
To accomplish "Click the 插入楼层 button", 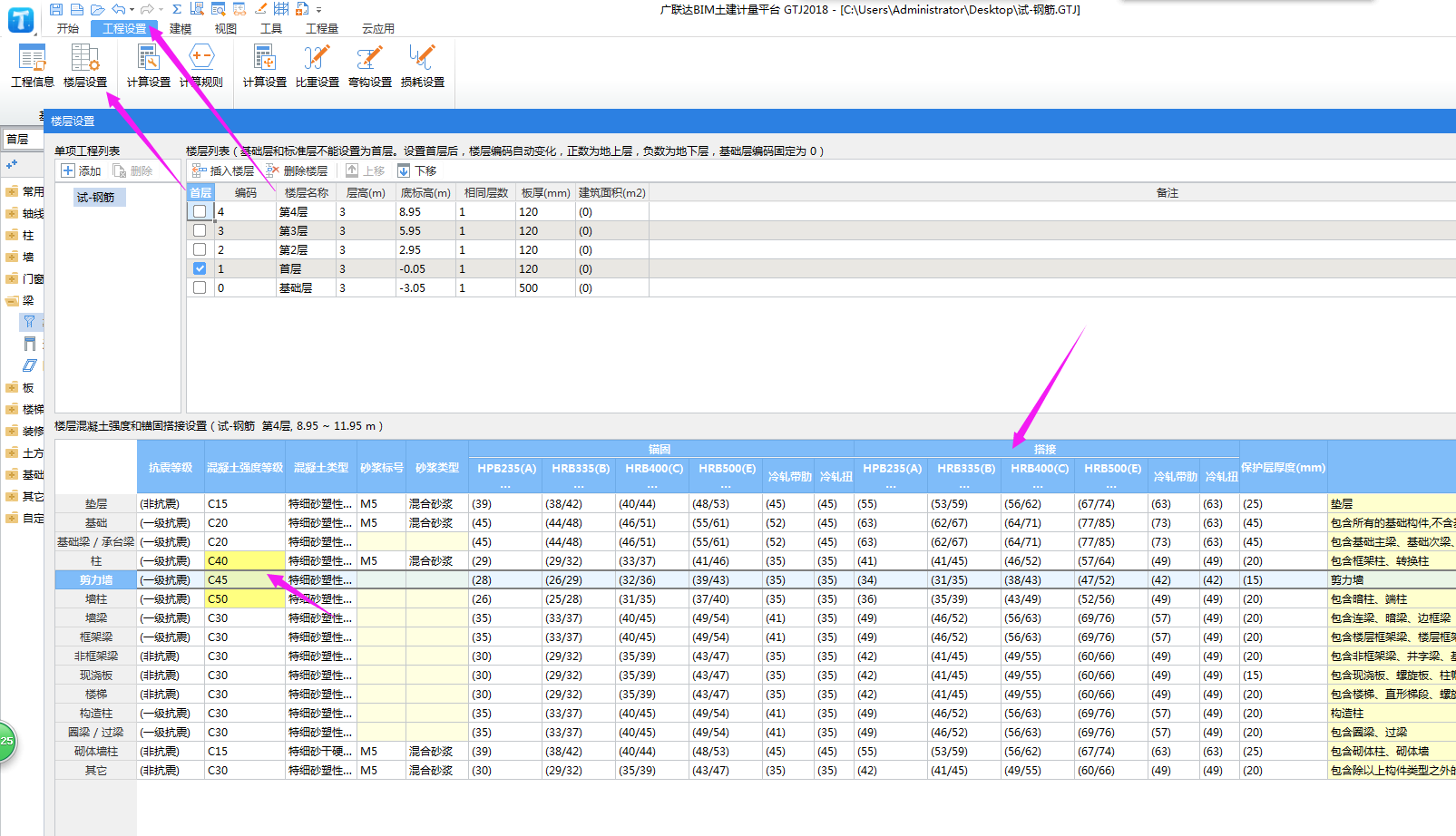I will pos(223,170).
